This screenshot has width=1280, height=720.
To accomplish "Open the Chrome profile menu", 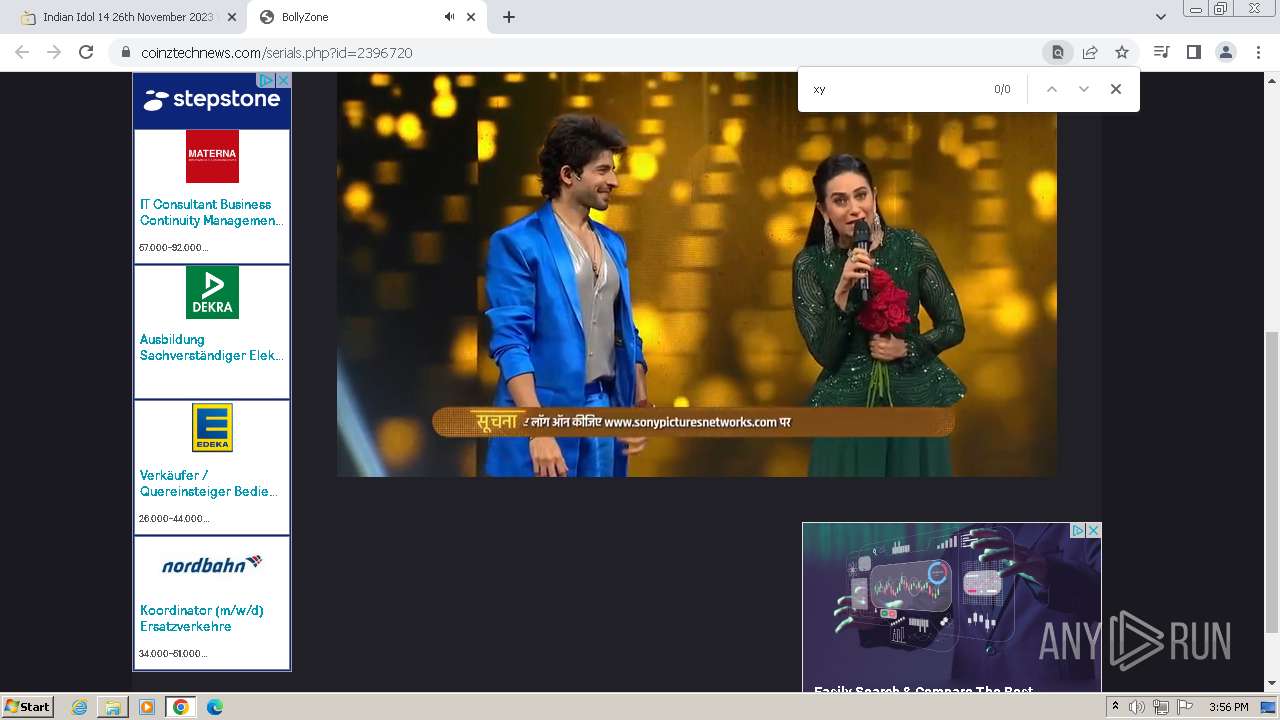I will pos(1225,52).
